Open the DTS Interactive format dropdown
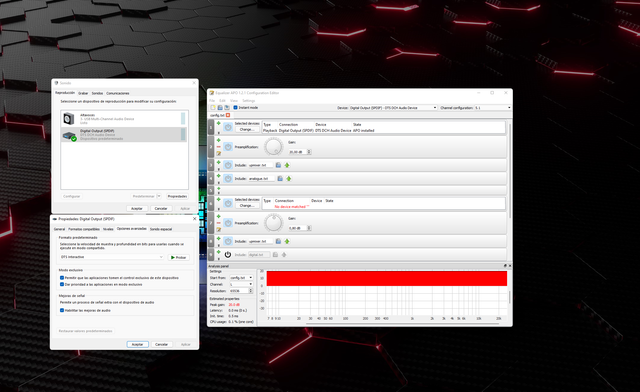This screenshot has width=640, height=392. pyautogui.click(x=112, y=257)
